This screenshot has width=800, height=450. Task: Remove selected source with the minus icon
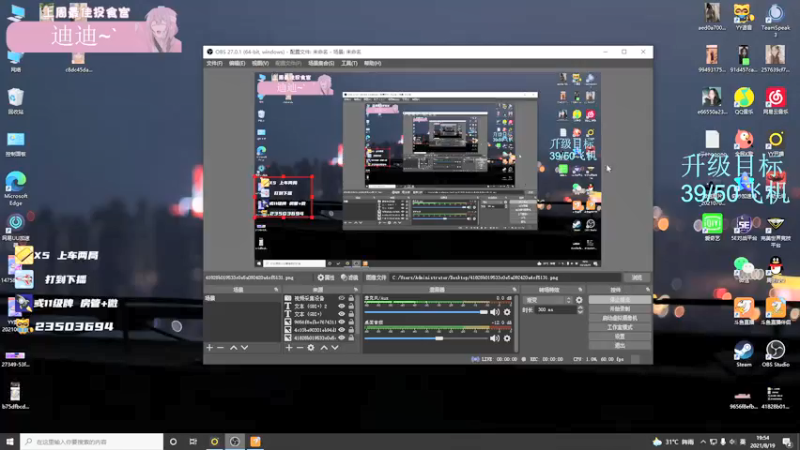pos(300,347)
